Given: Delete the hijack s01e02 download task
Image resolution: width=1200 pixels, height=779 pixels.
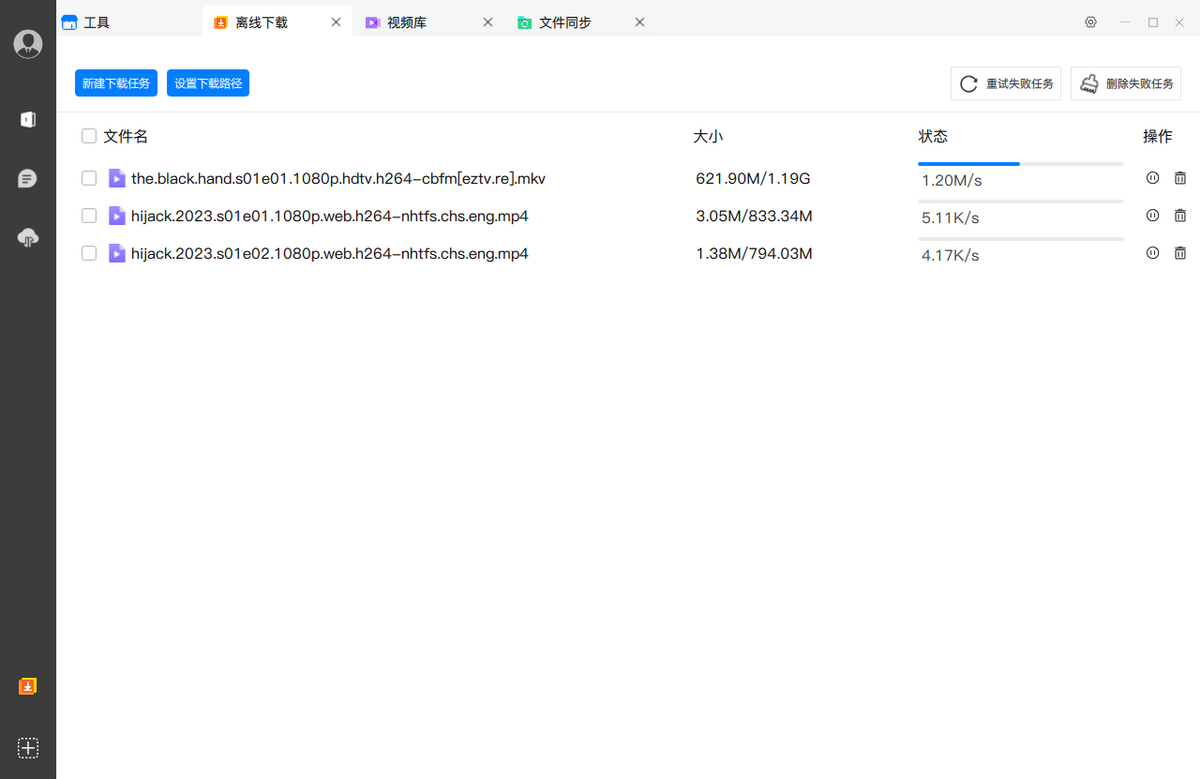Looking at the screenshot, I should 1180,253.
